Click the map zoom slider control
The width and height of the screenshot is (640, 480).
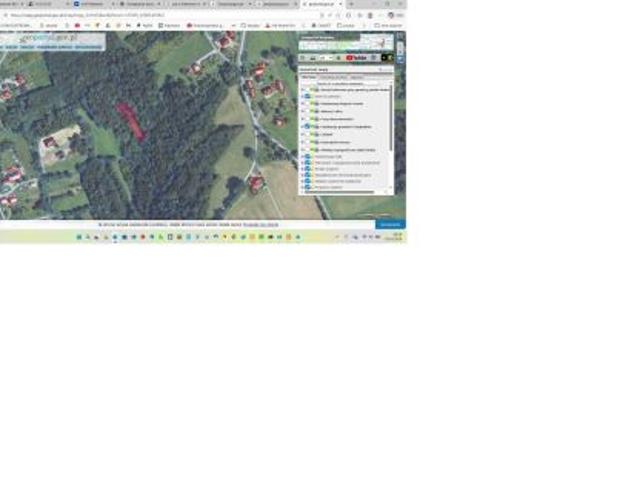pyautogui.click(x=400, y=49)
